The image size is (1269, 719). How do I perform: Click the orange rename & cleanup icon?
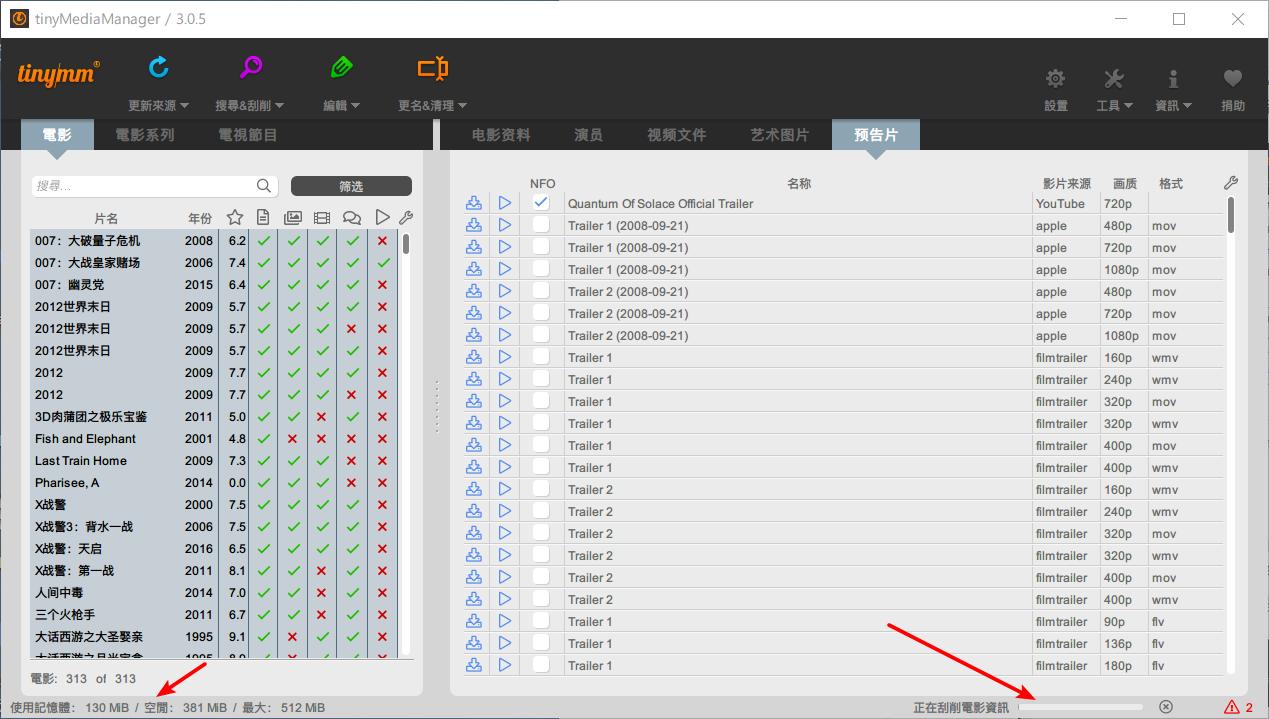tap(433, 68)
